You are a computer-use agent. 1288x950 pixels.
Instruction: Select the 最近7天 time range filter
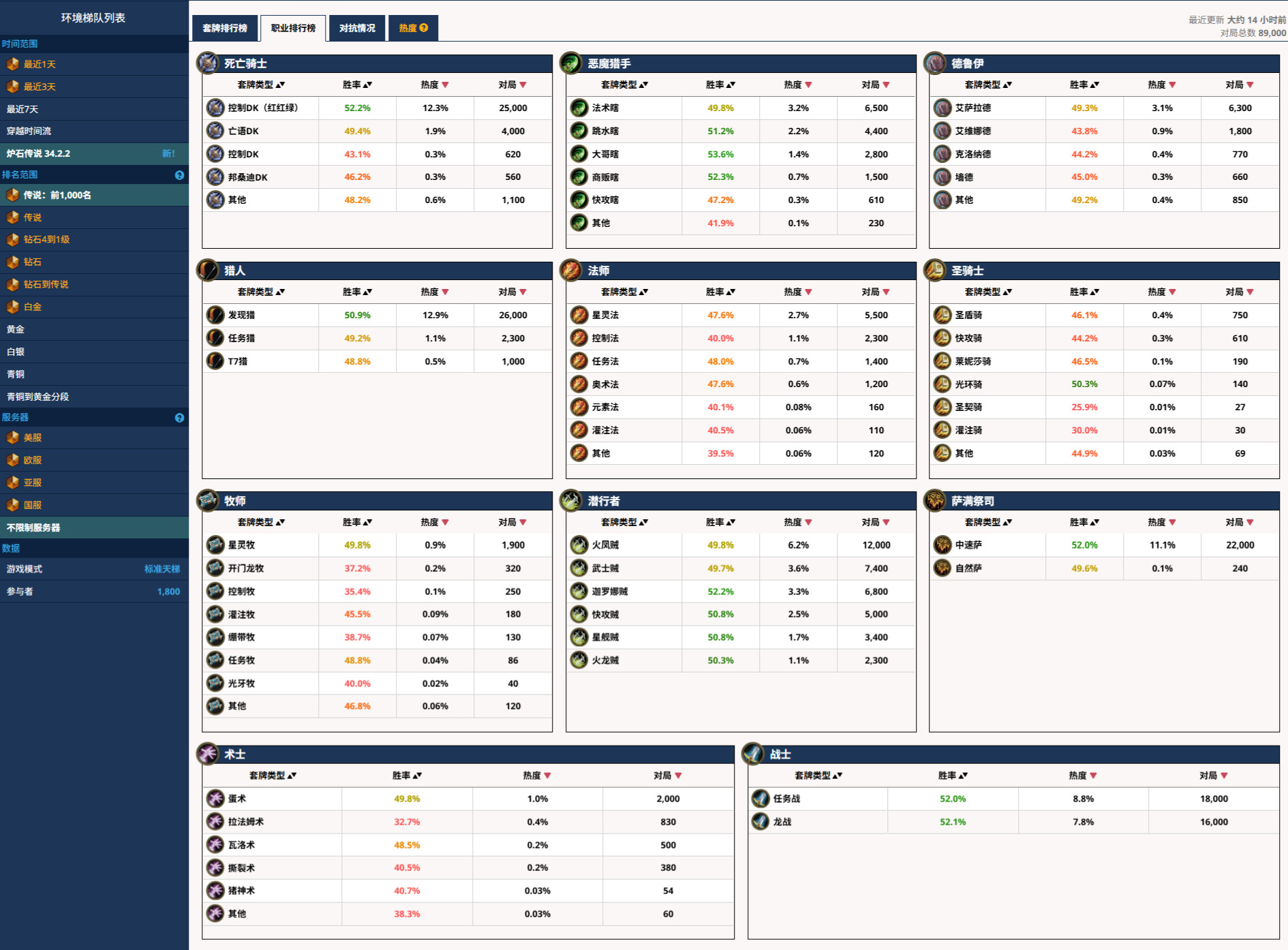pyautogui.click(x=22, y=109)
